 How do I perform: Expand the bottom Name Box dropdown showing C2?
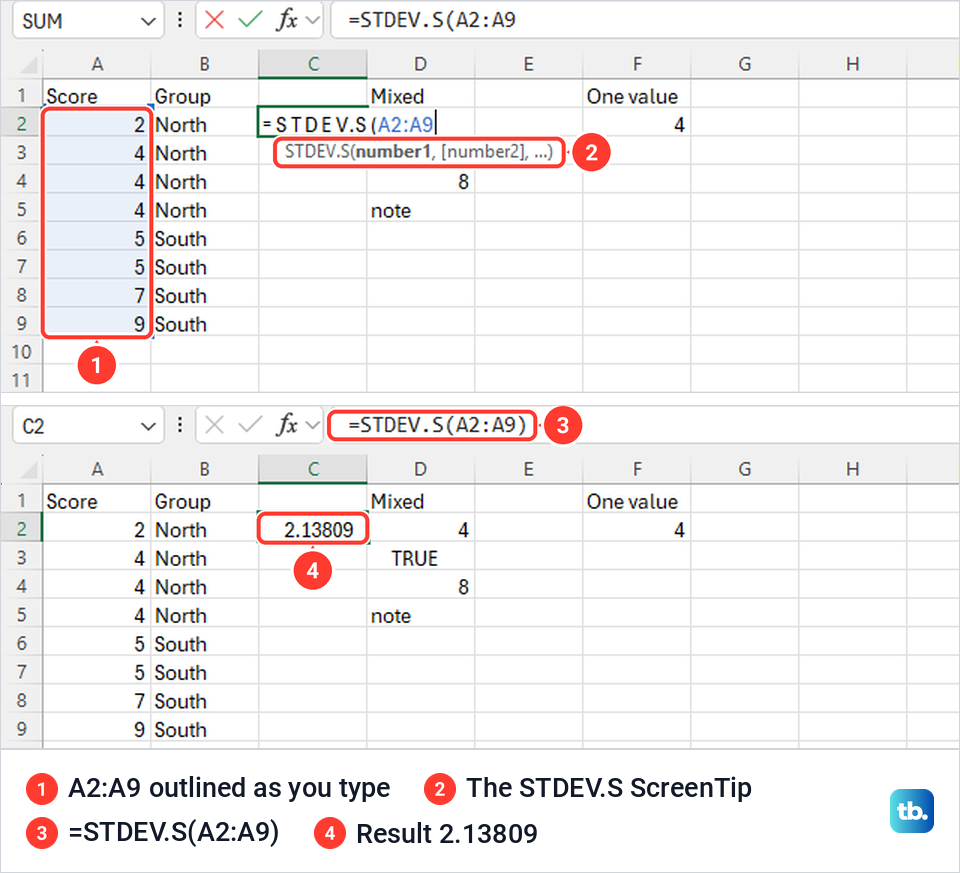(148, 426)
